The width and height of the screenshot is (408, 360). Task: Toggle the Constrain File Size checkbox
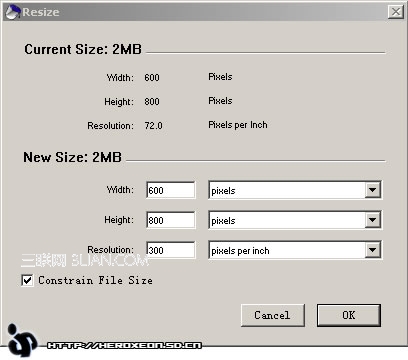pos(27,280)
